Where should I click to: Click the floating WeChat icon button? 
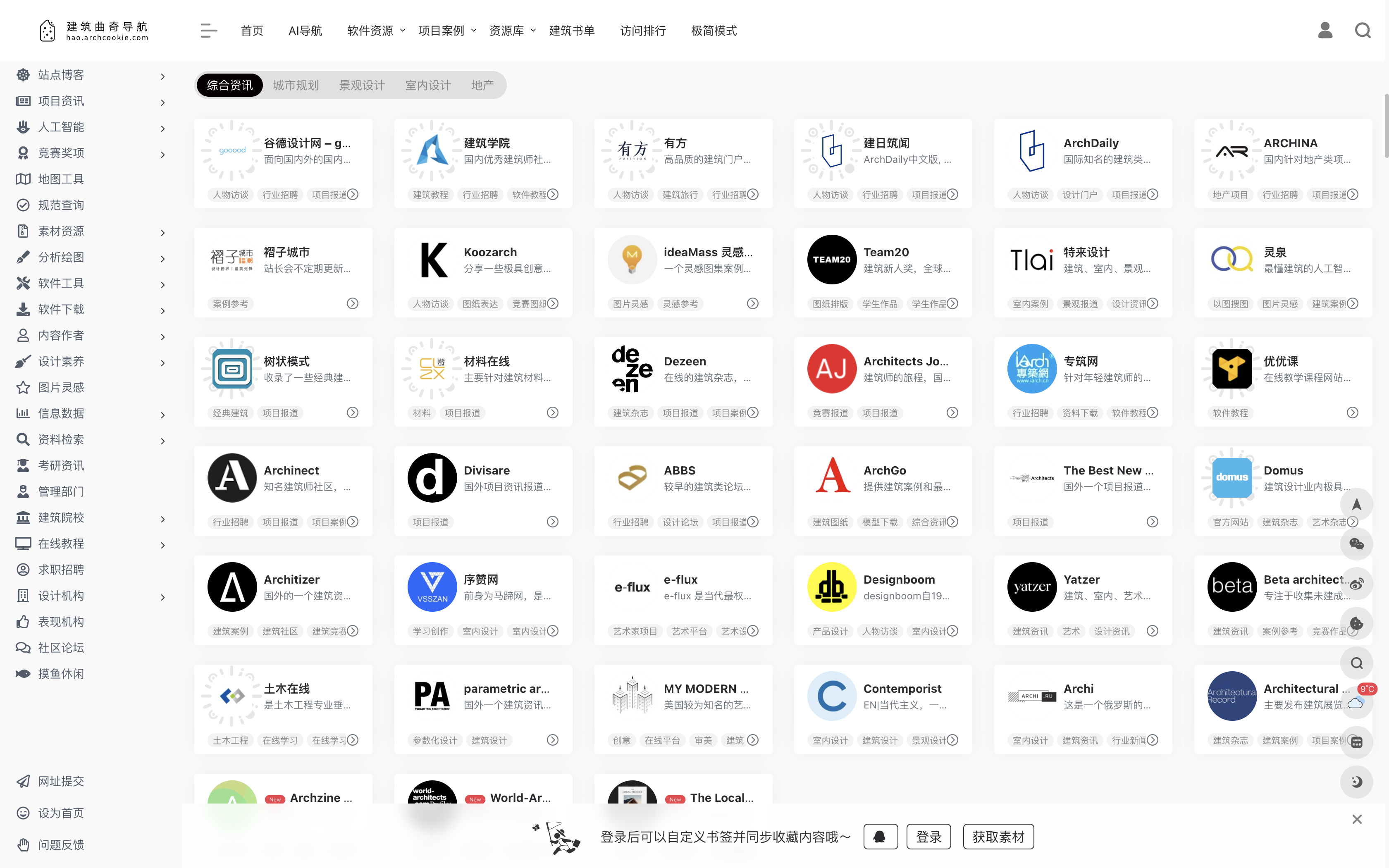(1356, 544)
